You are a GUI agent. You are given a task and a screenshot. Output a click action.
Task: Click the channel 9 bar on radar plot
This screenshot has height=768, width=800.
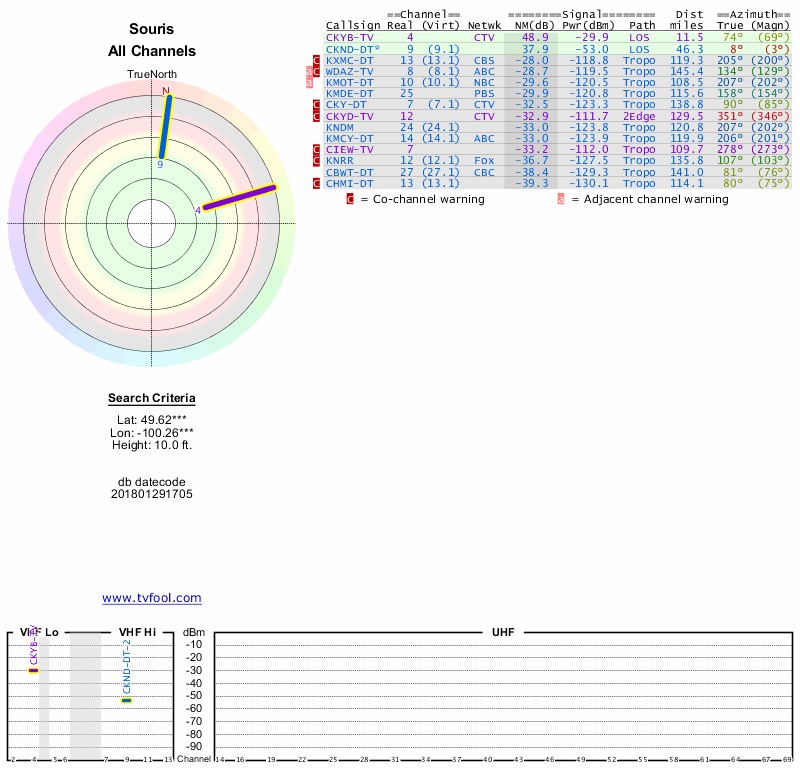(165, 125)
